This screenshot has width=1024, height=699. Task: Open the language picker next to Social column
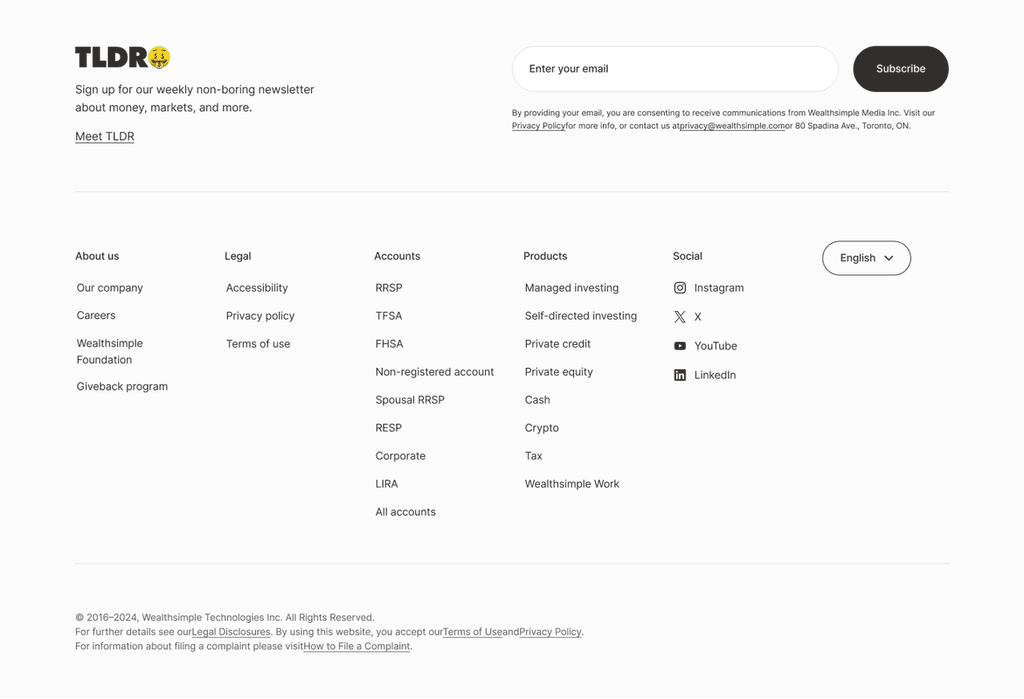tap(866, 257)
